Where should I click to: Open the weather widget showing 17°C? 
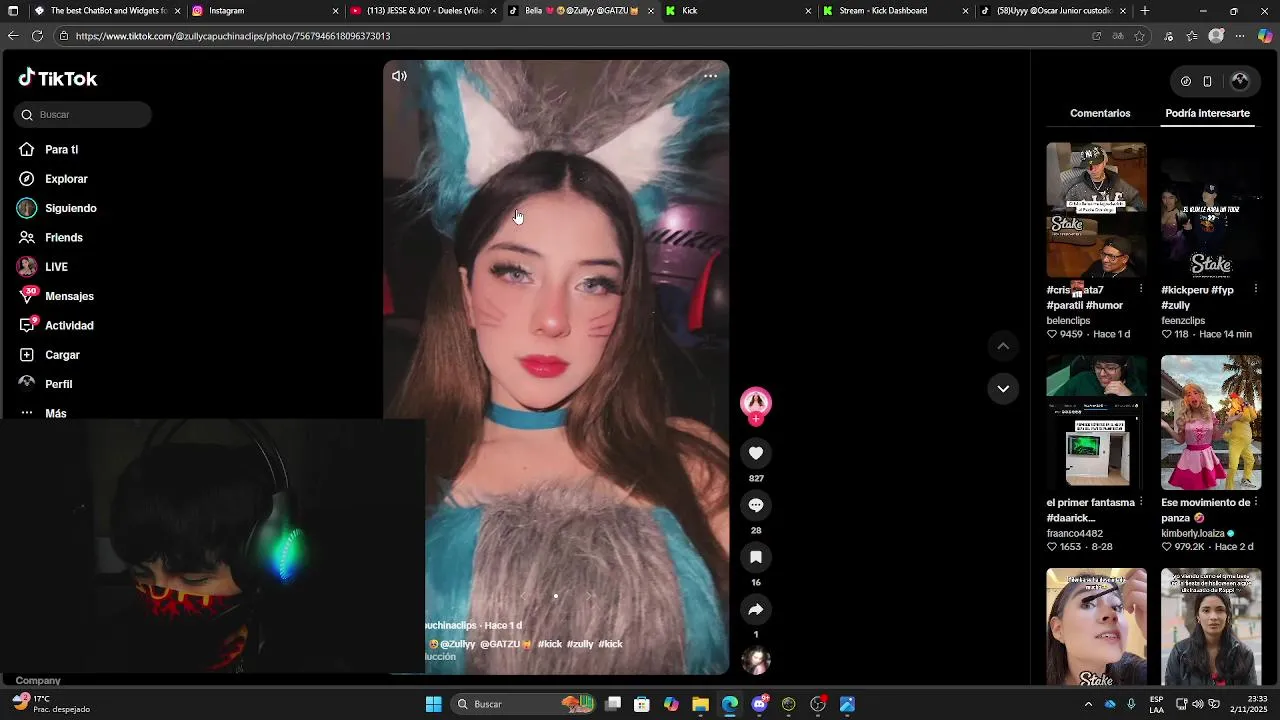50,704
